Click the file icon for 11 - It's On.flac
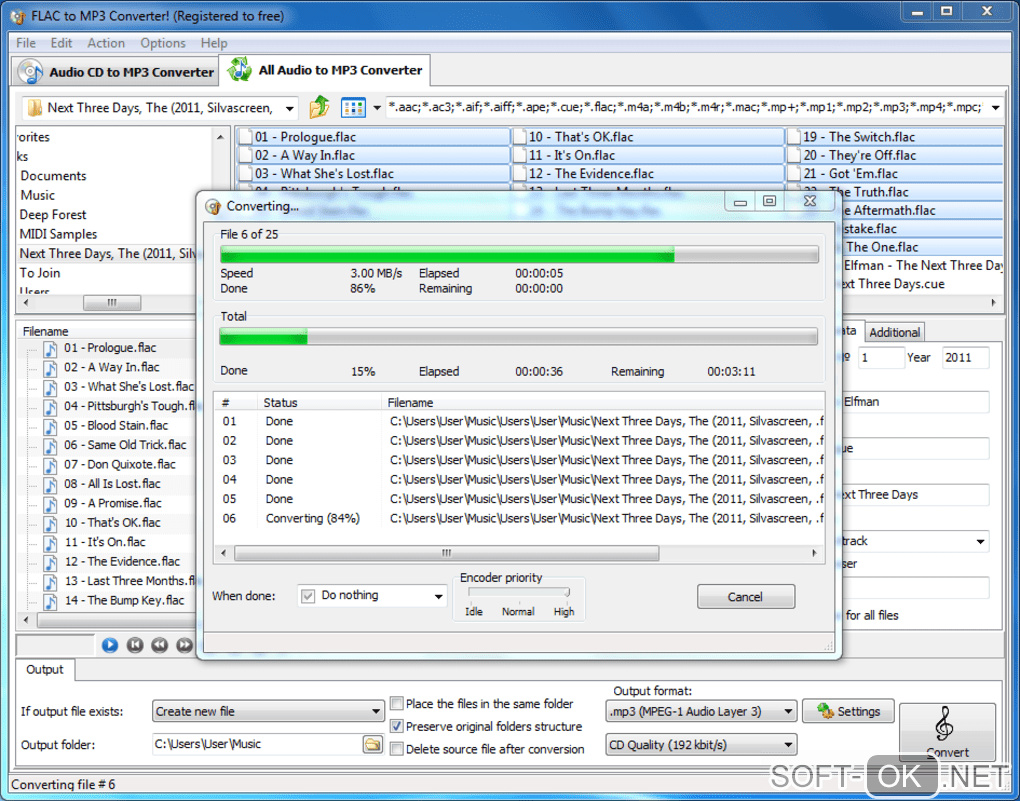The height and width of the screenshot is (801, 1020). (519, 155)
